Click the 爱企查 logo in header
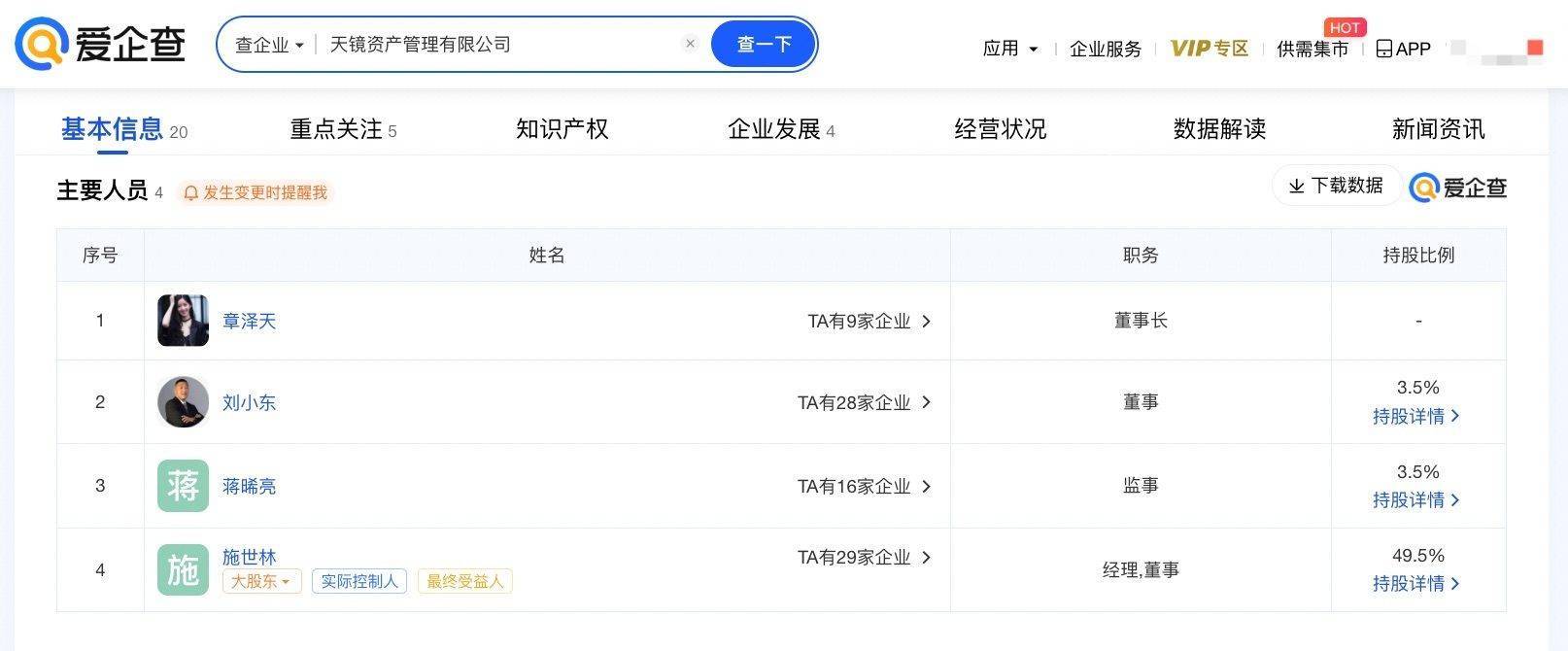 pyautogui.click(x=100, y=44)
